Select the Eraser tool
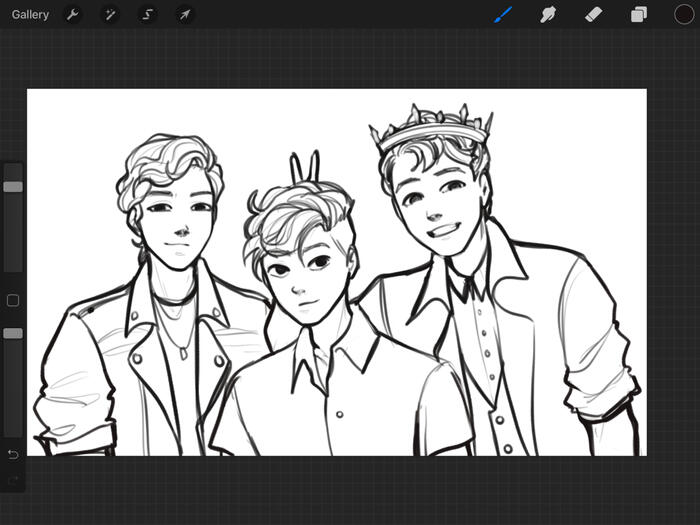The height and width of the screenshot is (525, 700). (593, 15)
